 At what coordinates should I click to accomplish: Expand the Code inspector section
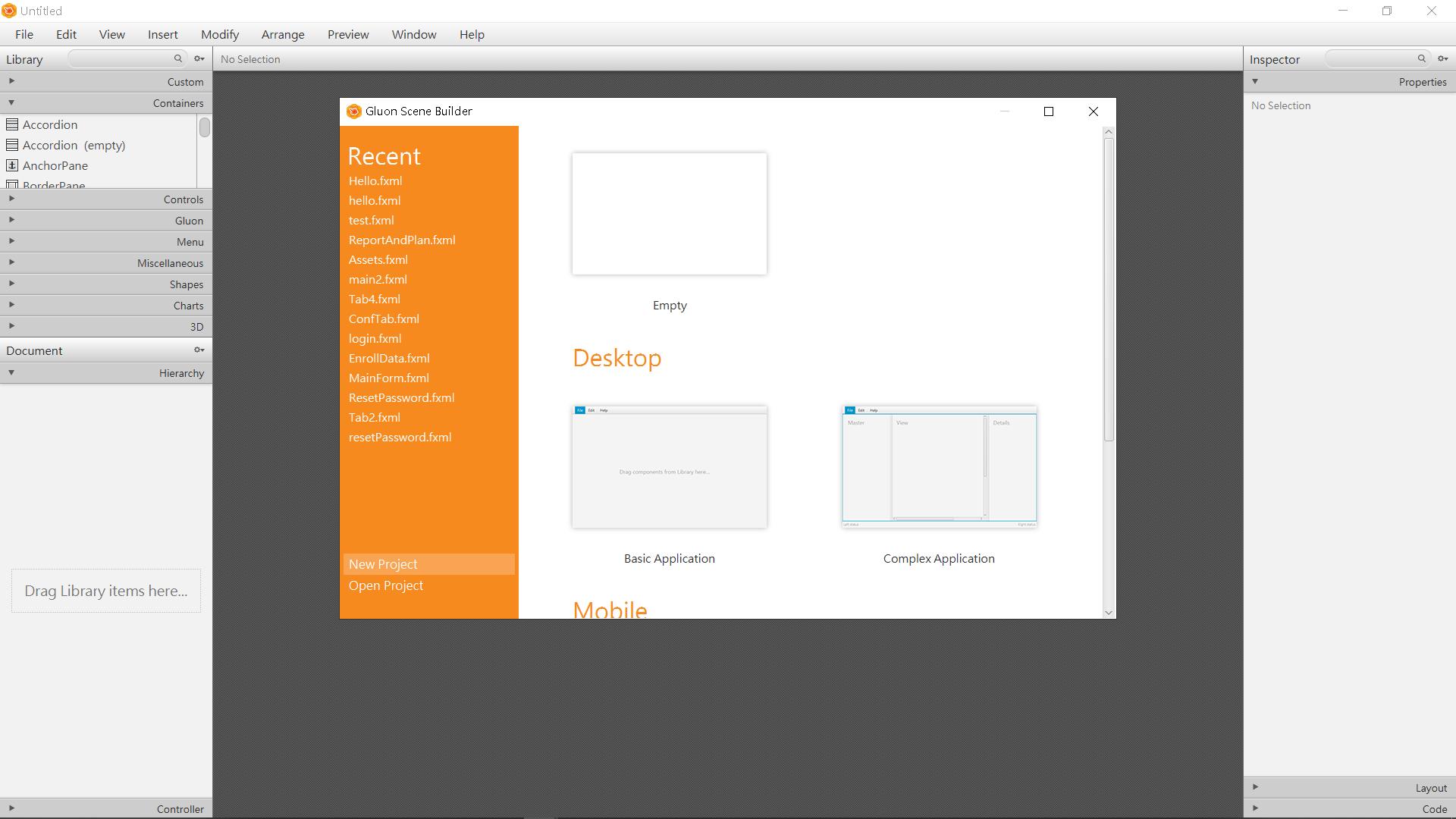point(1255,808)
